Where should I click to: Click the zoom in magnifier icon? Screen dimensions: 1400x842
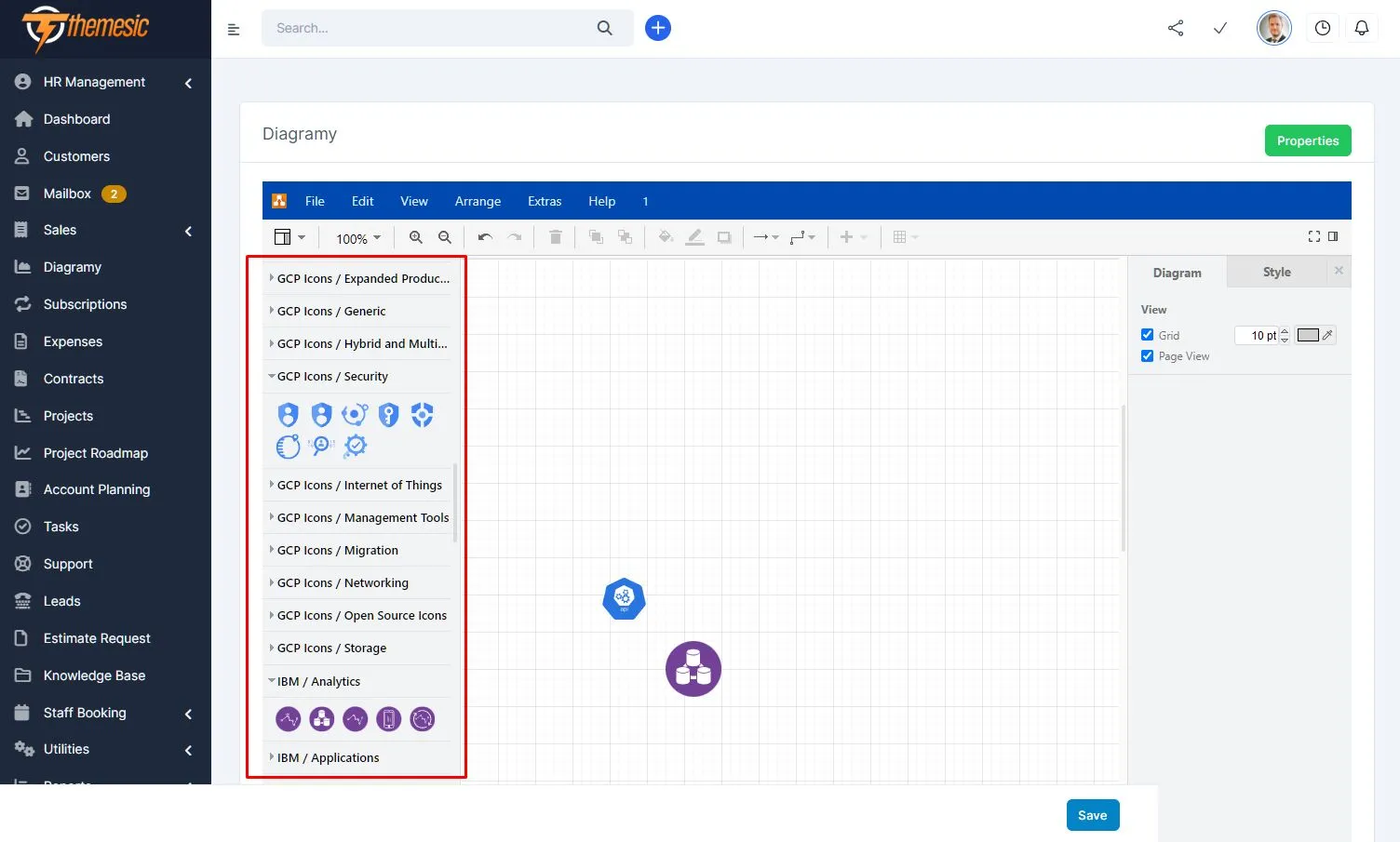(416, 237)
